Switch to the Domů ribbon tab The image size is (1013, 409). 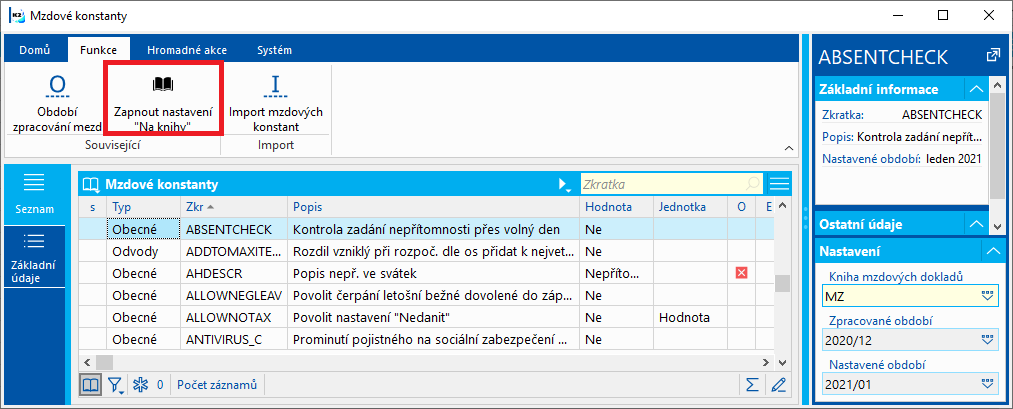point(34,49)
